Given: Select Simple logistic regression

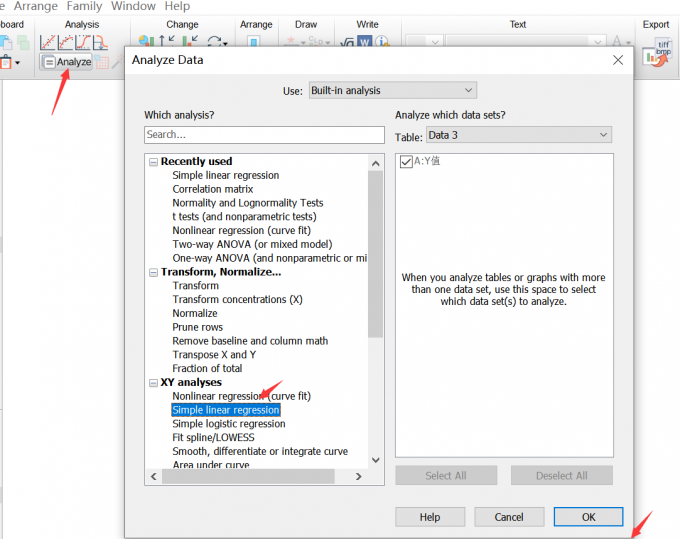Looking at the screenshot, I should pos(229,424).
